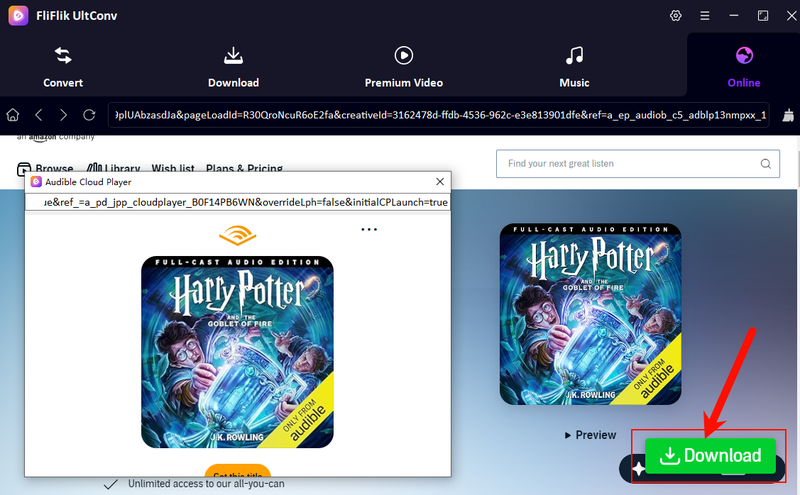Open the three-dot menu in Cloud Player
Viewport: 800px width, 495px height.
(369, 230)
